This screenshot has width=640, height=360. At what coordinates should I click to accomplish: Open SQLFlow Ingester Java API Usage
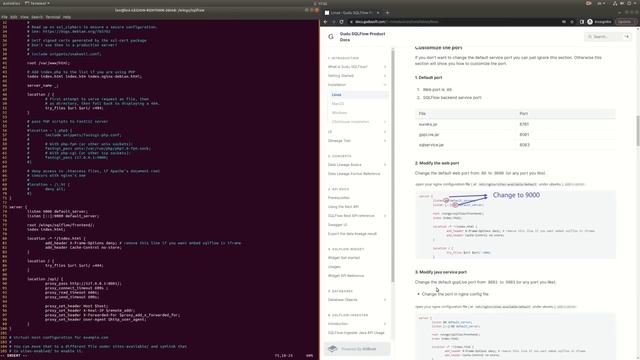tap(356, 333)
